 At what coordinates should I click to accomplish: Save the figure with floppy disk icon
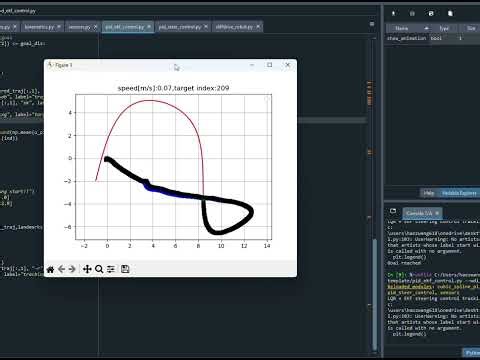click(125, 269)
